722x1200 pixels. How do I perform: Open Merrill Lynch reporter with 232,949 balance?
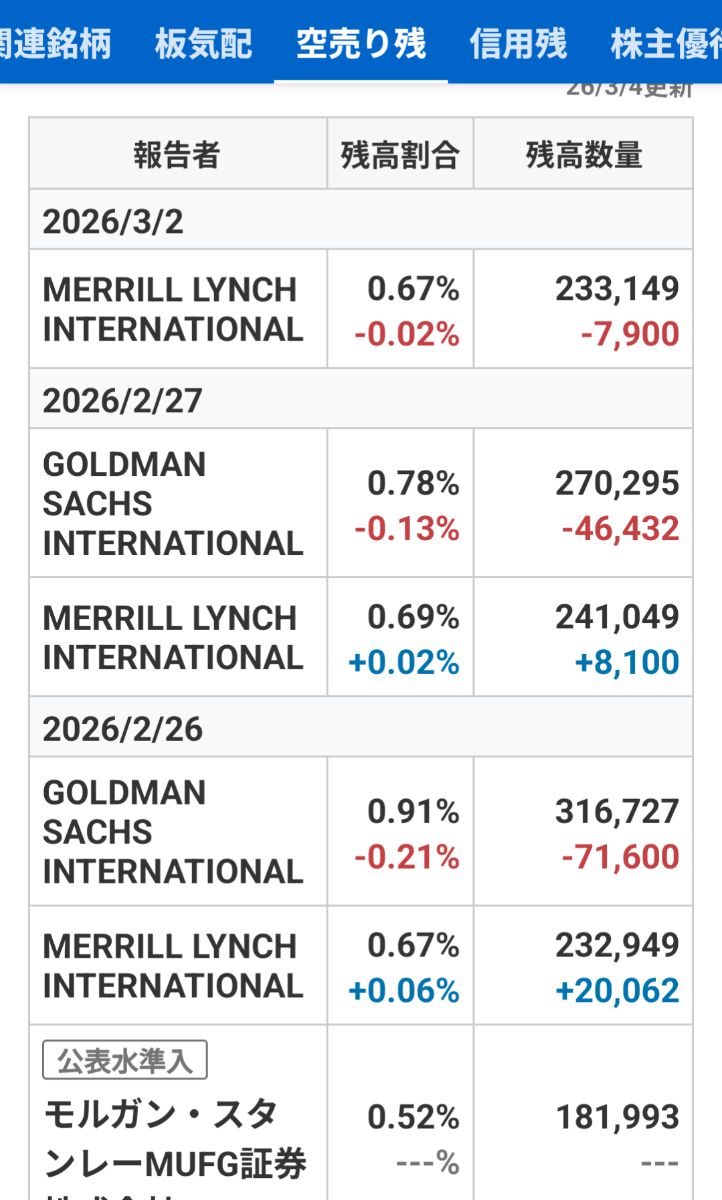[172, 966]
